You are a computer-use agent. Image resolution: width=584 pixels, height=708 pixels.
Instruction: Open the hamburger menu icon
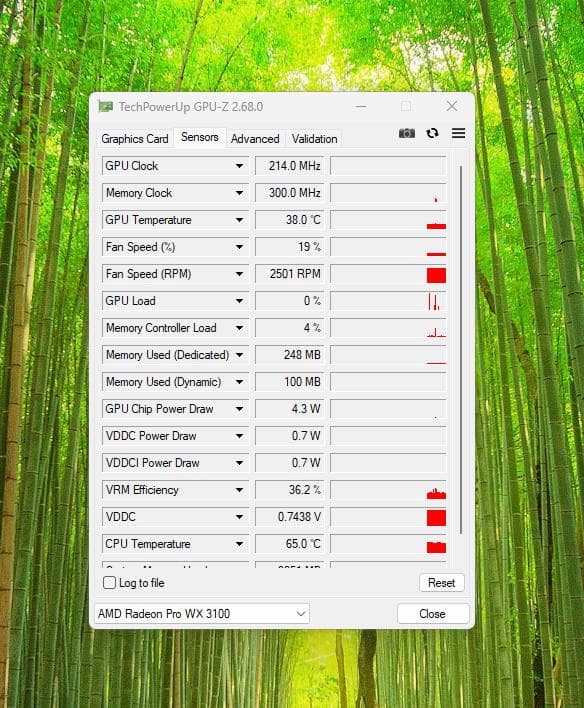(458, 133)
